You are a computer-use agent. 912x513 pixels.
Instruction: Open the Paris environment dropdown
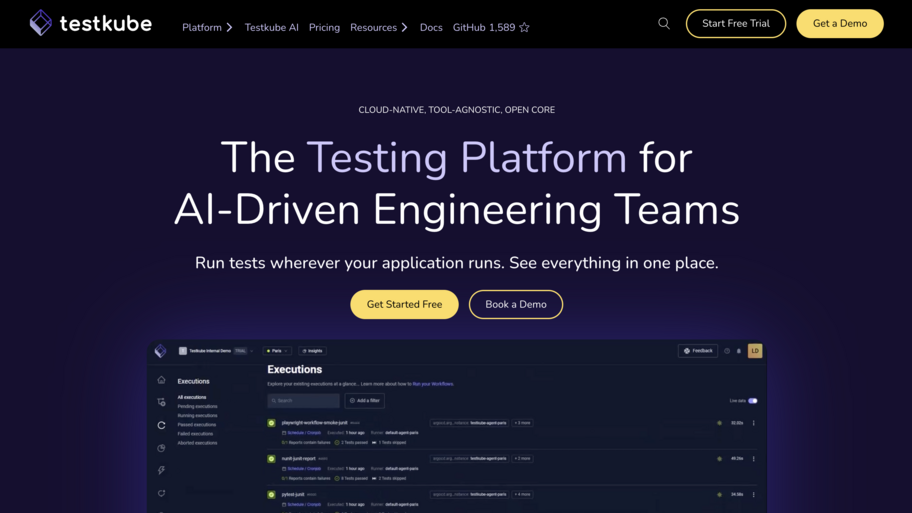point(277,351)
